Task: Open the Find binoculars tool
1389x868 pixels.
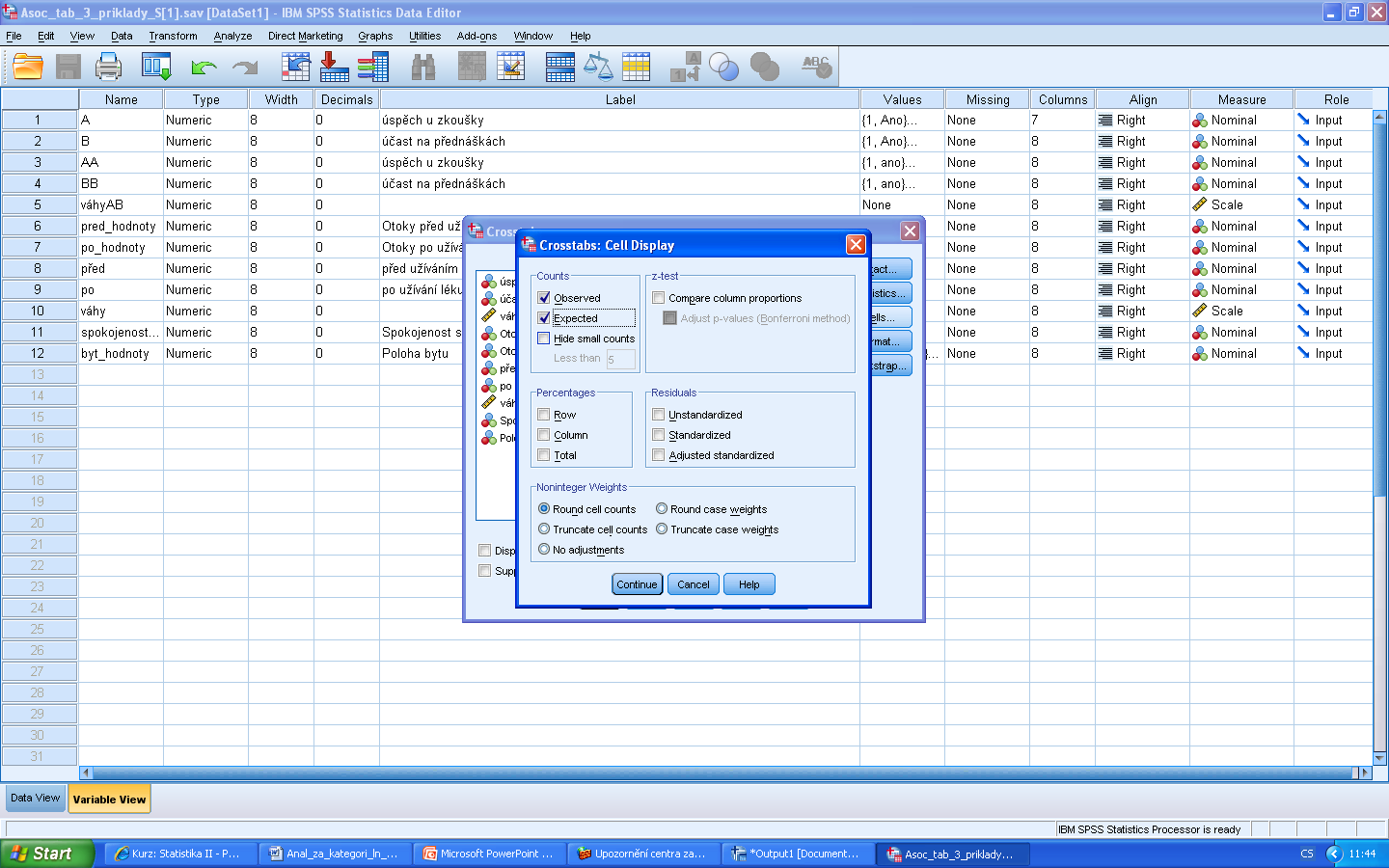Action: coord(423,68)
